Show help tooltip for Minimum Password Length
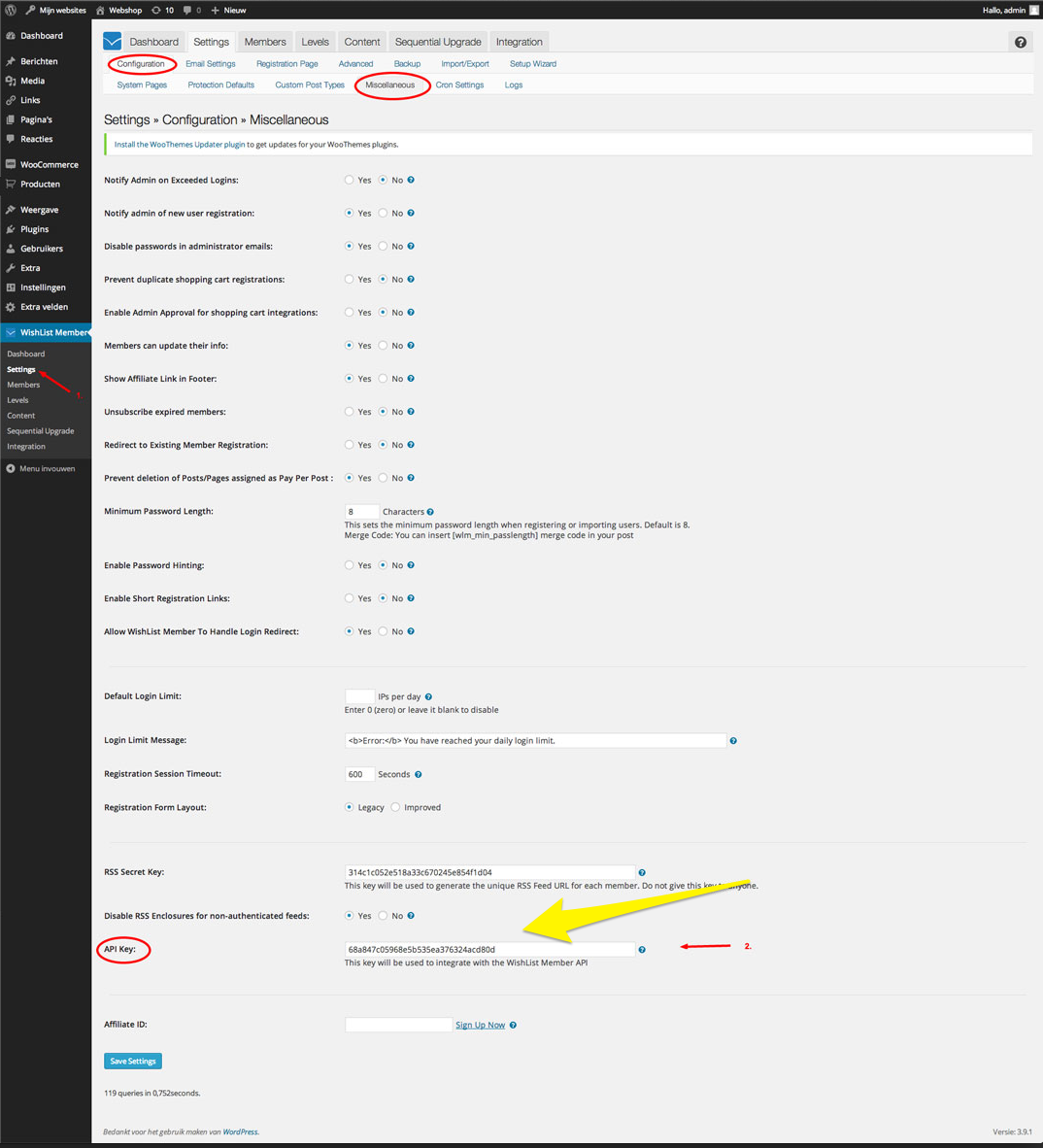This screenshot has width=1043, height=1148. point(430,512)
